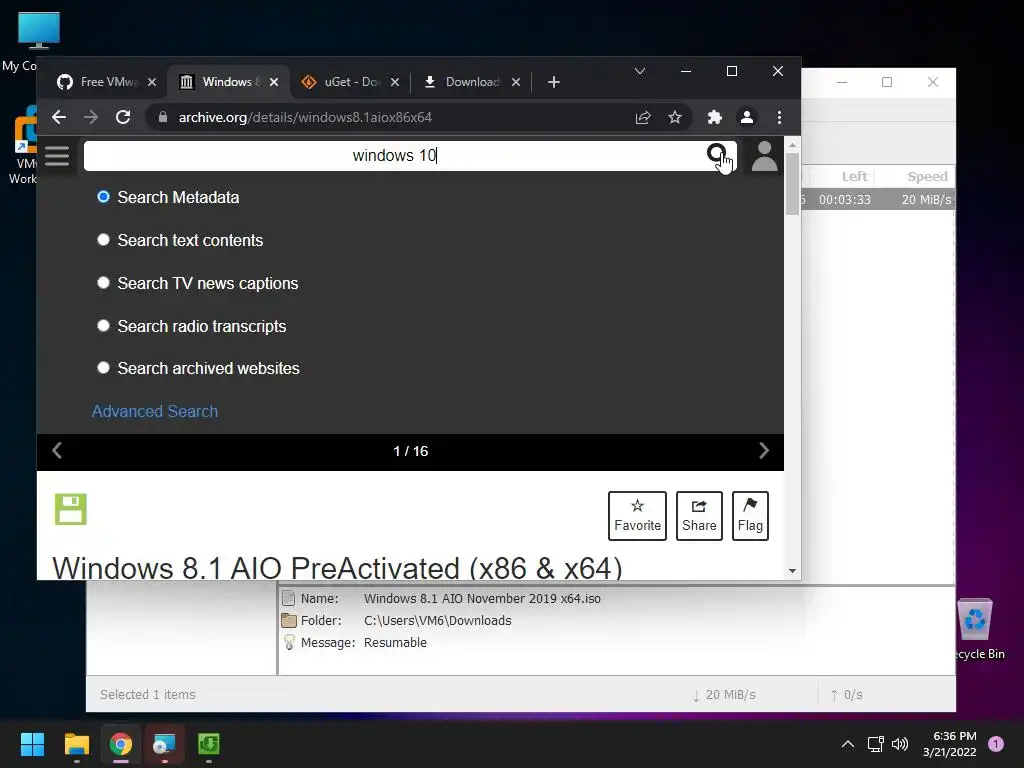Open VMware Workstation taskbar icon

pyautogui.click(x=164, y=744)
